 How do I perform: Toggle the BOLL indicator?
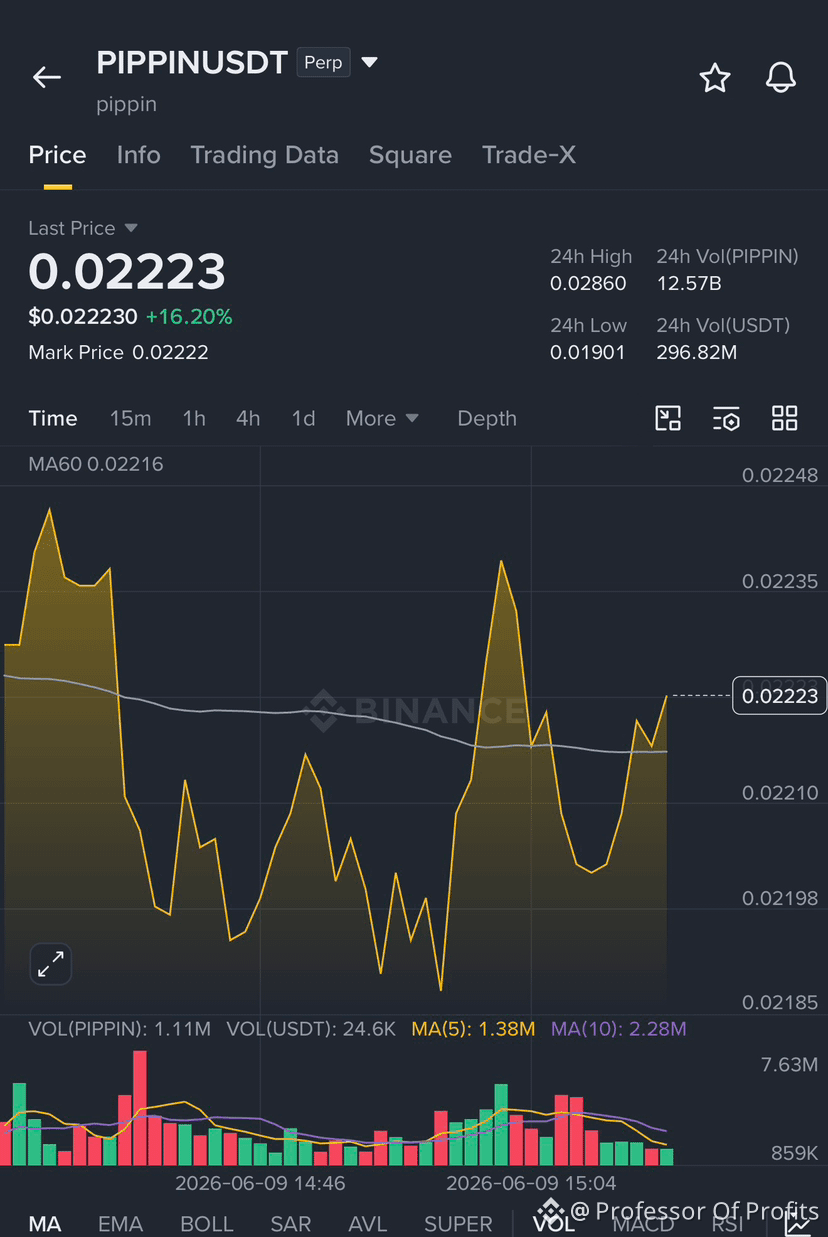point(207,1224)
